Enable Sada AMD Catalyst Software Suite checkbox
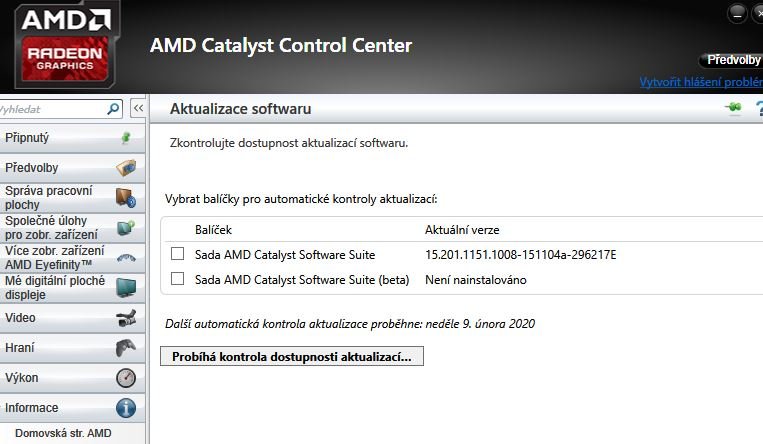Screen dimensions: 763x444 (178, 254)
